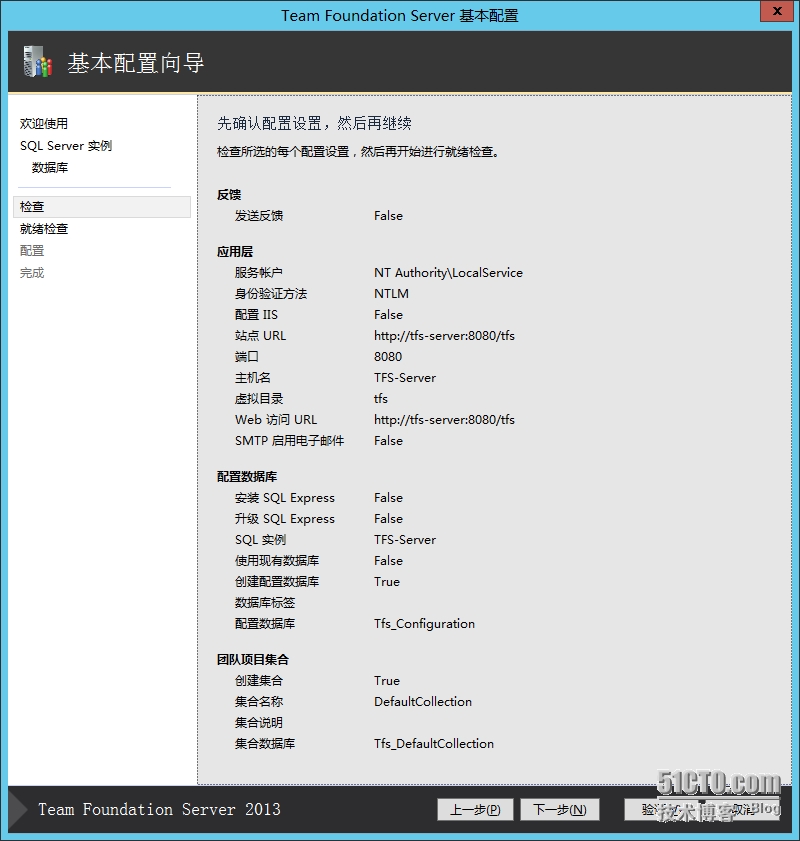
Task: Proceed with the 下一步(N) button
Action: [x=560, y=809]
